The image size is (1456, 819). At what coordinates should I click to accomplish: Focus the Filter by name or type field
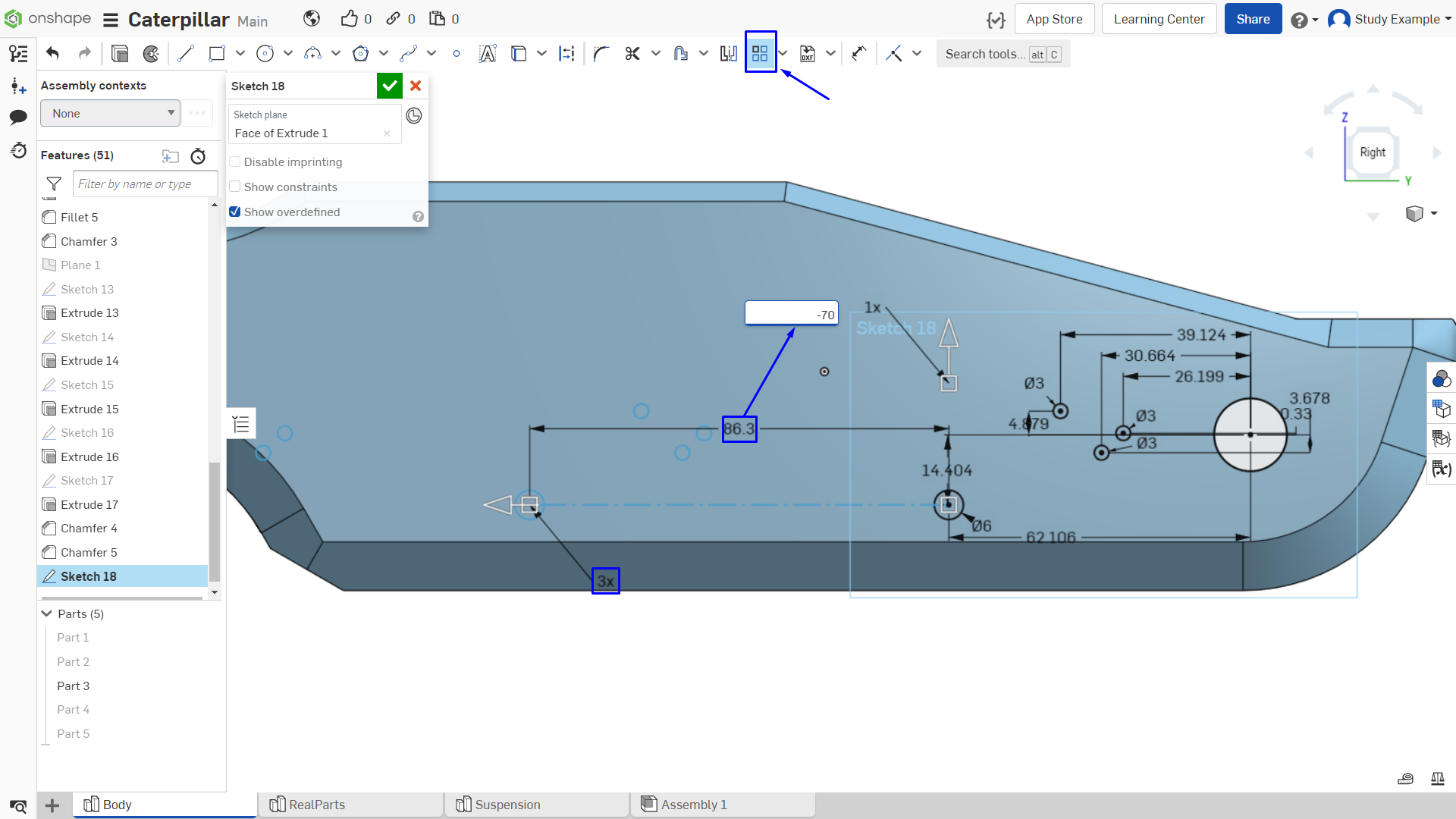pos(145,184)
